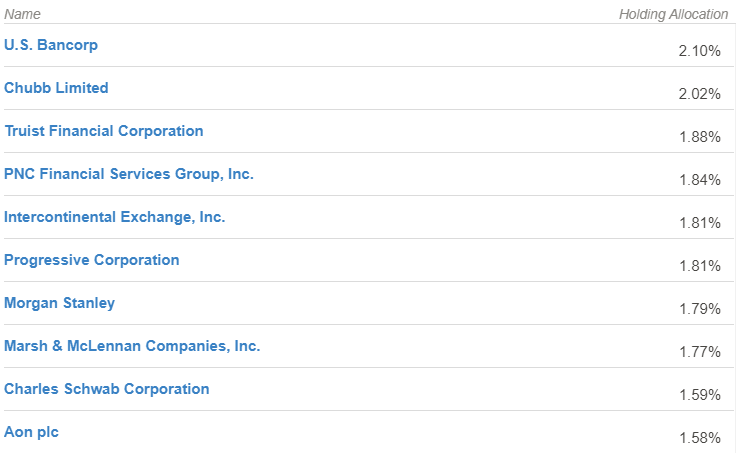Click Truist's 1.88% allocation value
This screenshot has height=453, width=736.
point(699,137)
